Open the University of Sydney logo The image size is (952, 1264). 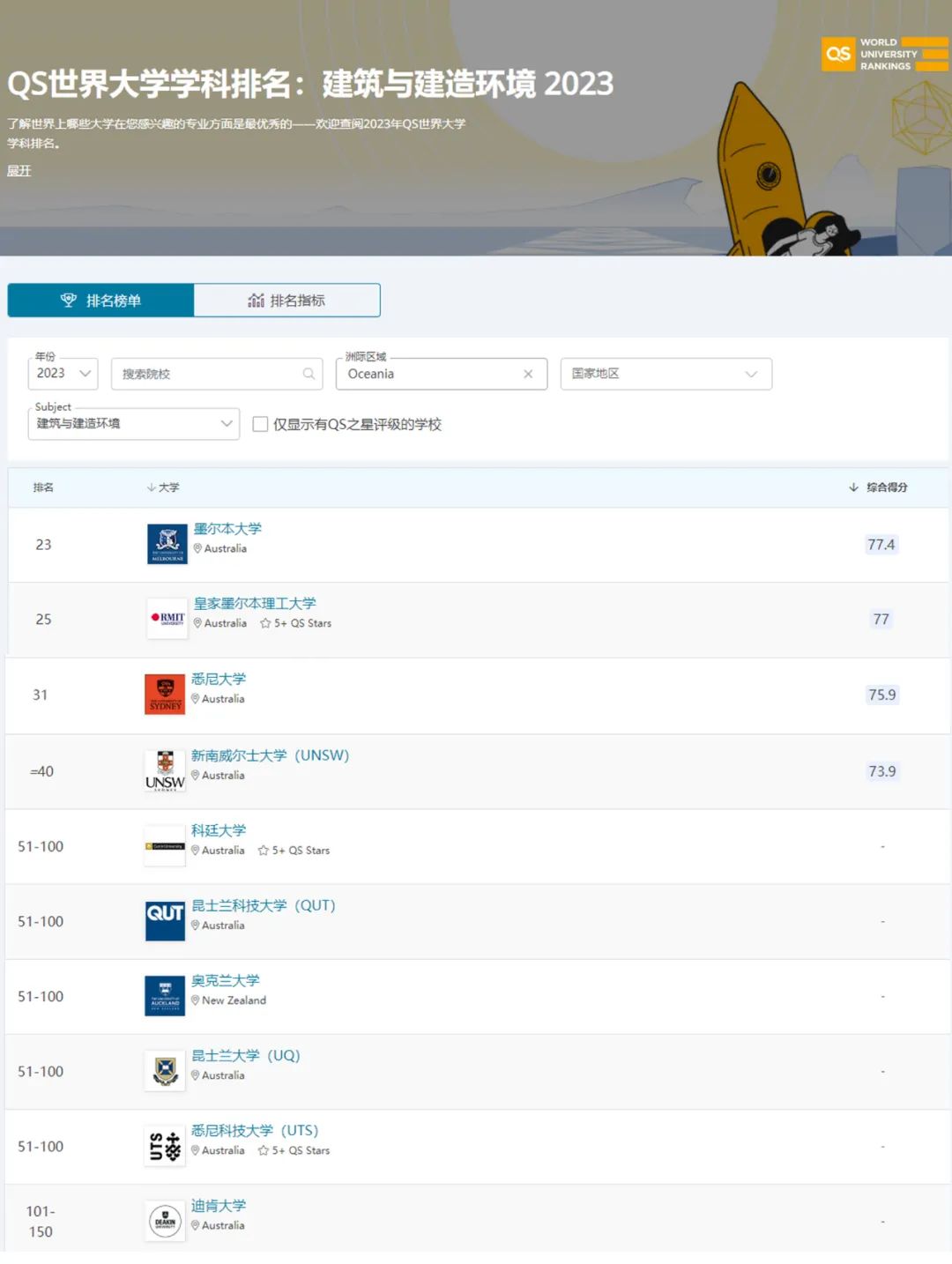click(x=165, y=695)
